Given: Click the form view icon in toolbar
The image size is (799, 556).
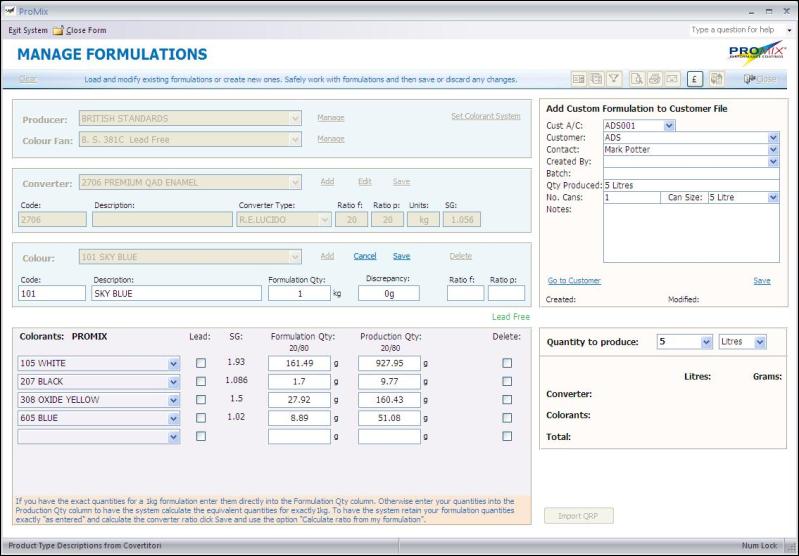Looking at the screenshot, I should [x=578, y=79].
